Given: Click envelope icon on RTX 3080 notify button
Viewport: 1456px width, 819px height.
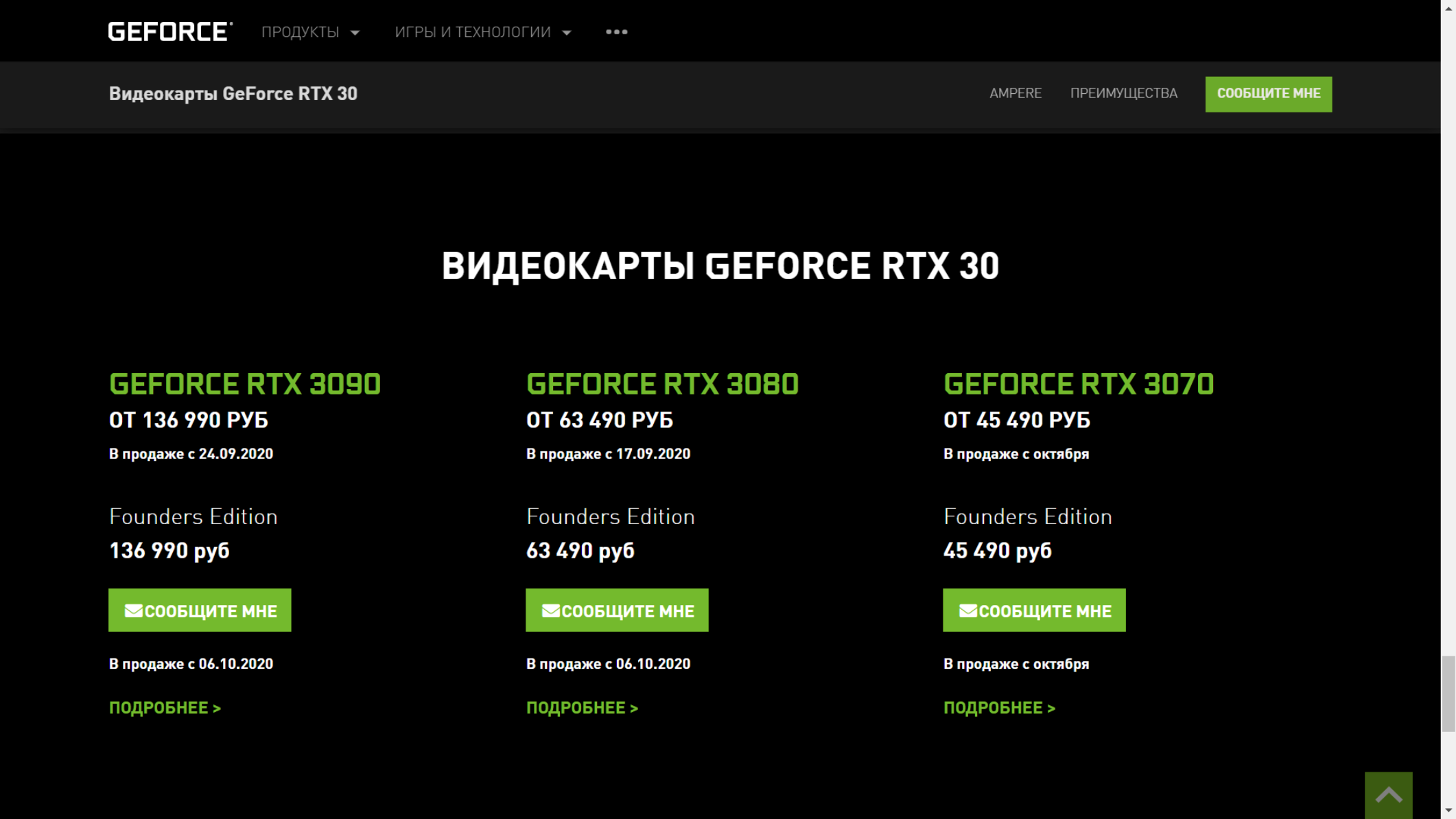Looking at the screenshot, I should [x=551, y=610].
